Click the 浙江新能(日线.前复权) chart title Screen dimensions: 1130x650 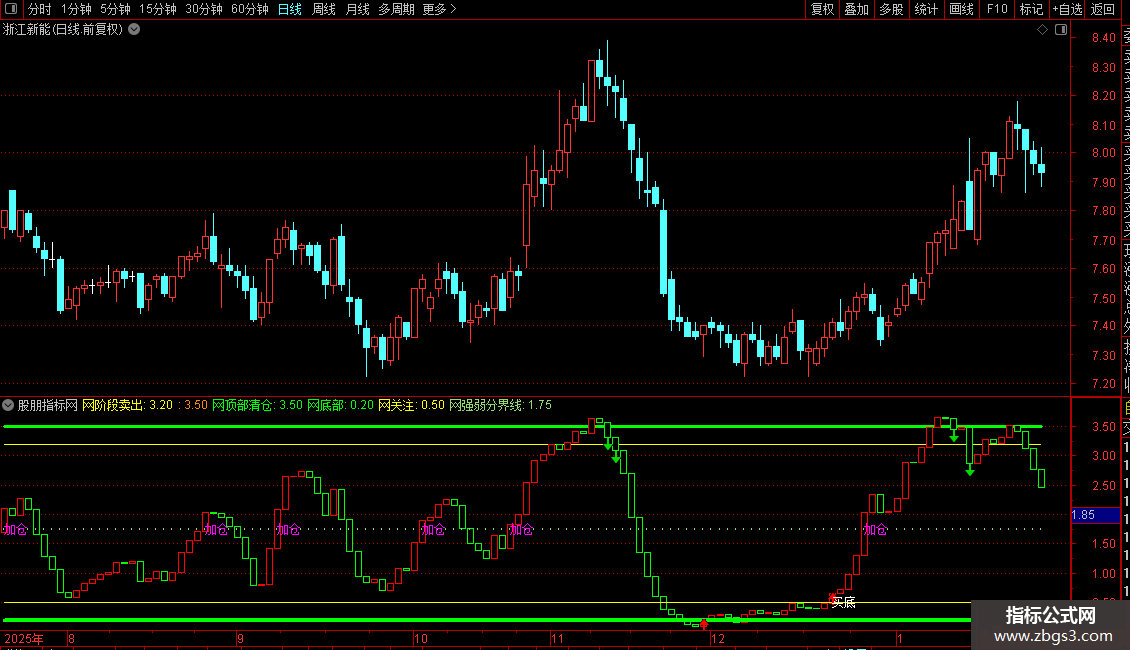point(63,30)
